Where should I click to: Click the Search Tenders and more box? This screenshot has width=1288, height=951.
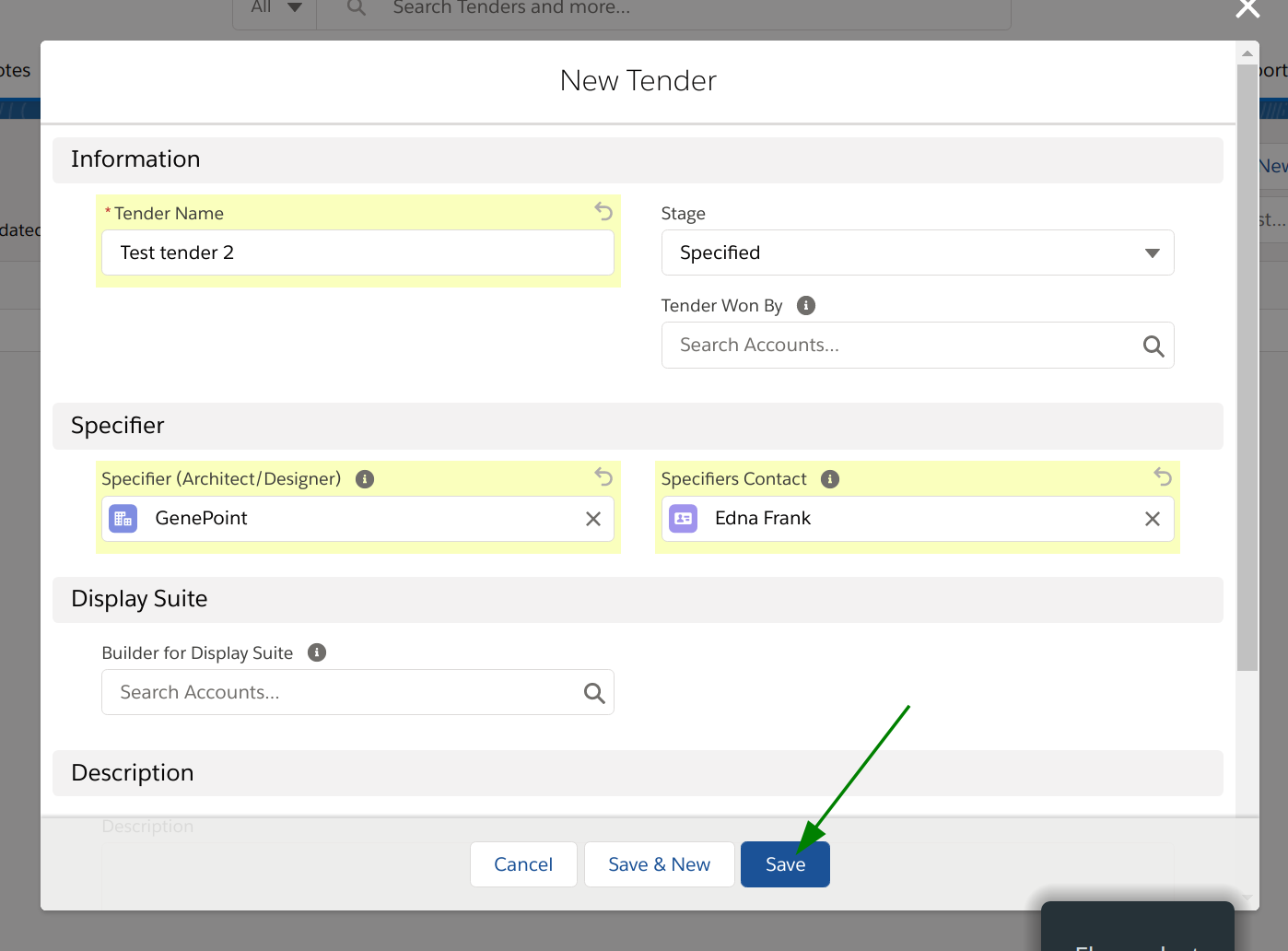[x=663, y=9]
